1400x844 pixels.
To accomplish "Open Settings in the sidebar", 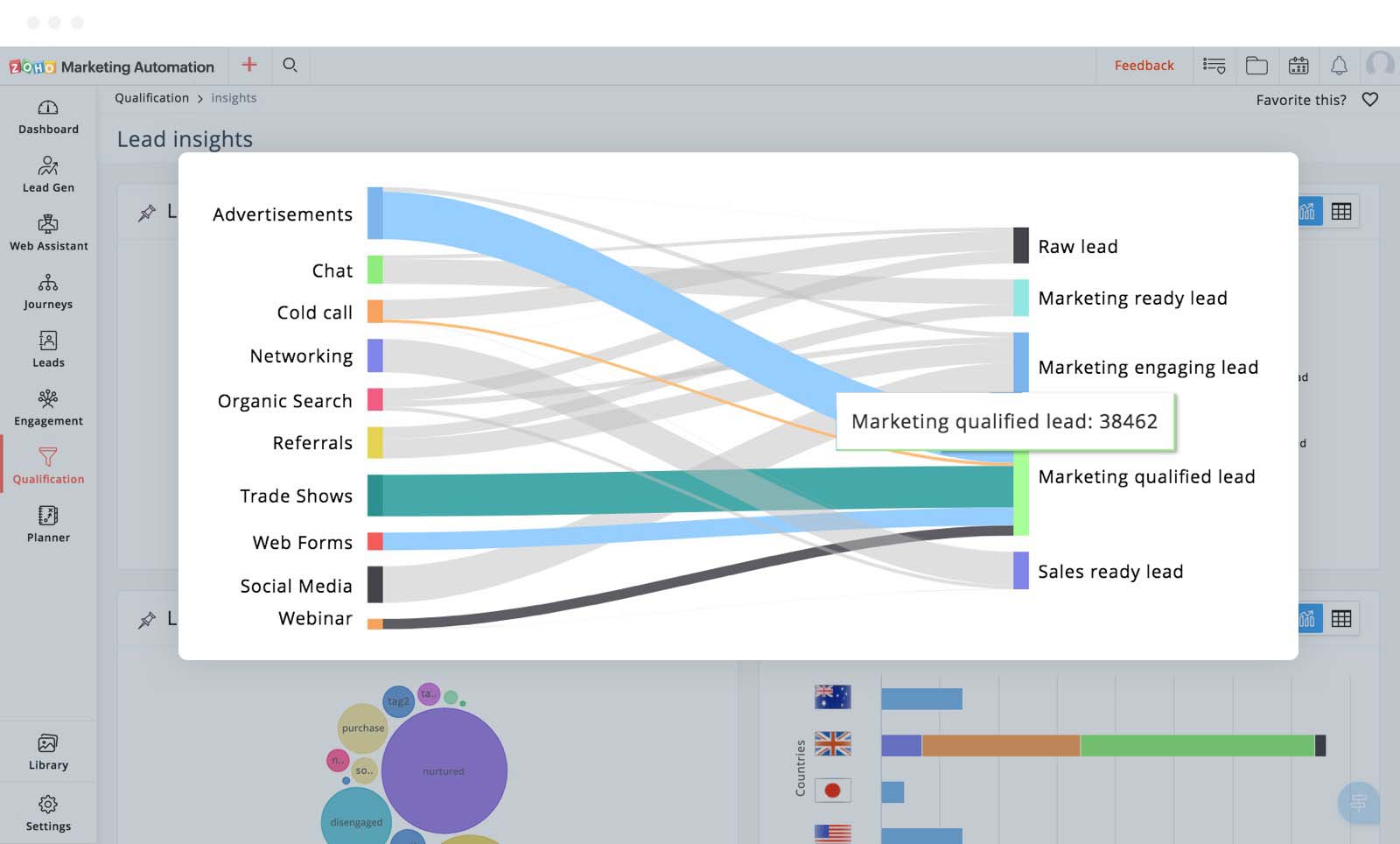I will tap(48, 813).
